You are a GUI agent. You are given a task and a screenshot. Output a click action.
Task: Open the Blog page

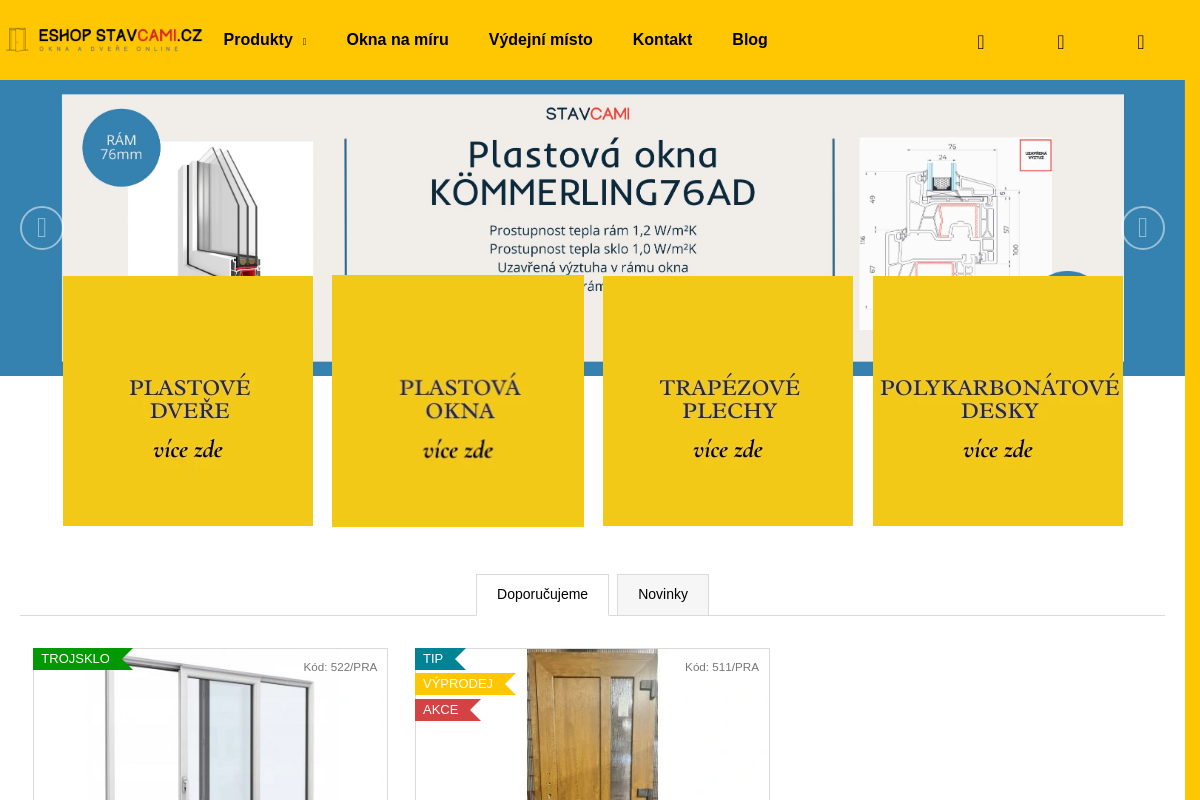750,40
